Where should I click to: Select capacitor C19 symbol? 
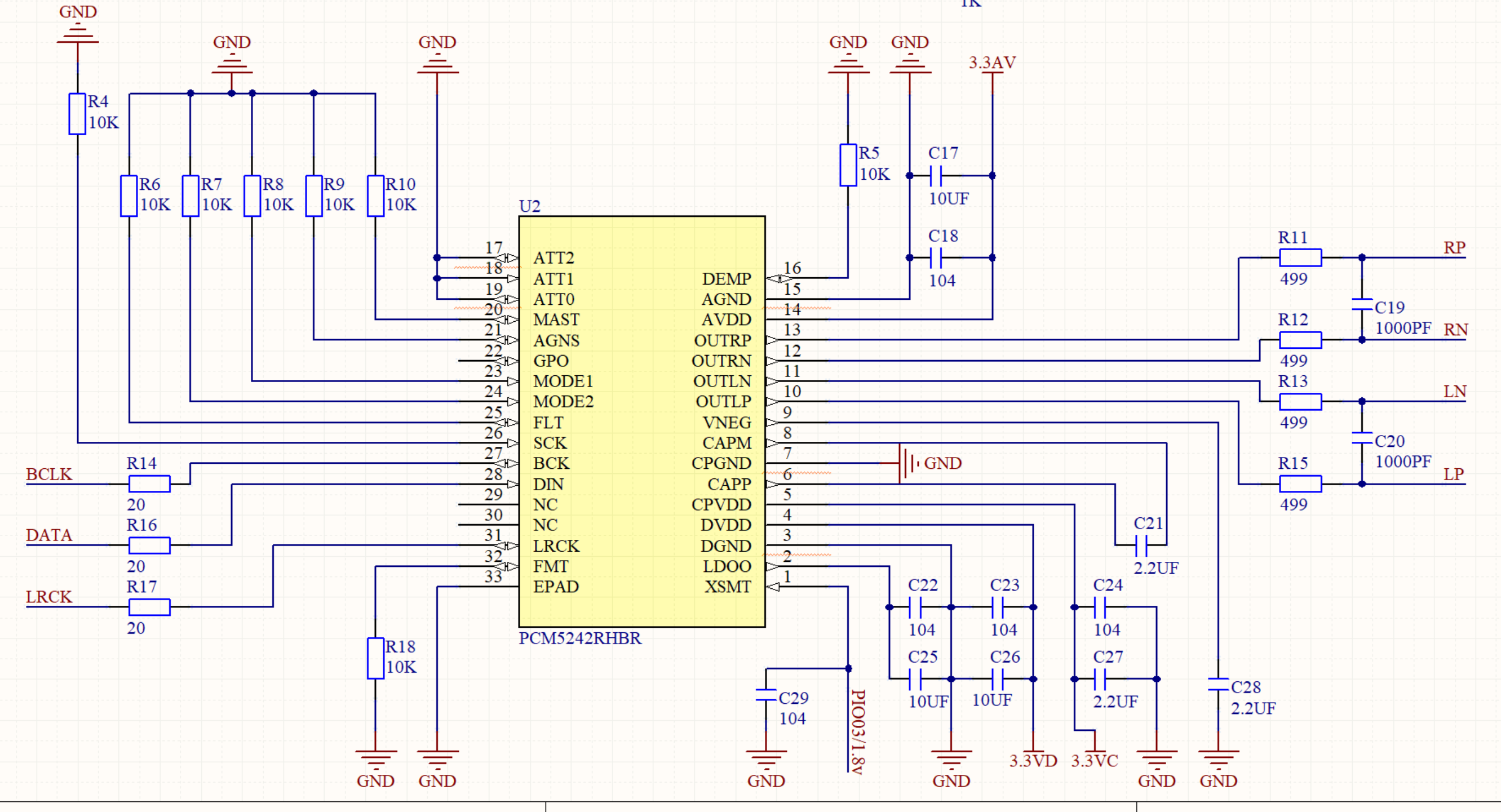point(1362,304)
